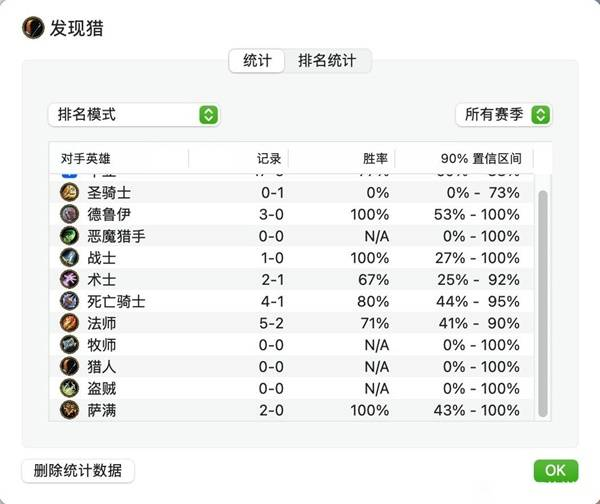Viewport: 600px width, 504px height.
Task: Click the Paladin (圣骑士) class icon
Action: 69,192
